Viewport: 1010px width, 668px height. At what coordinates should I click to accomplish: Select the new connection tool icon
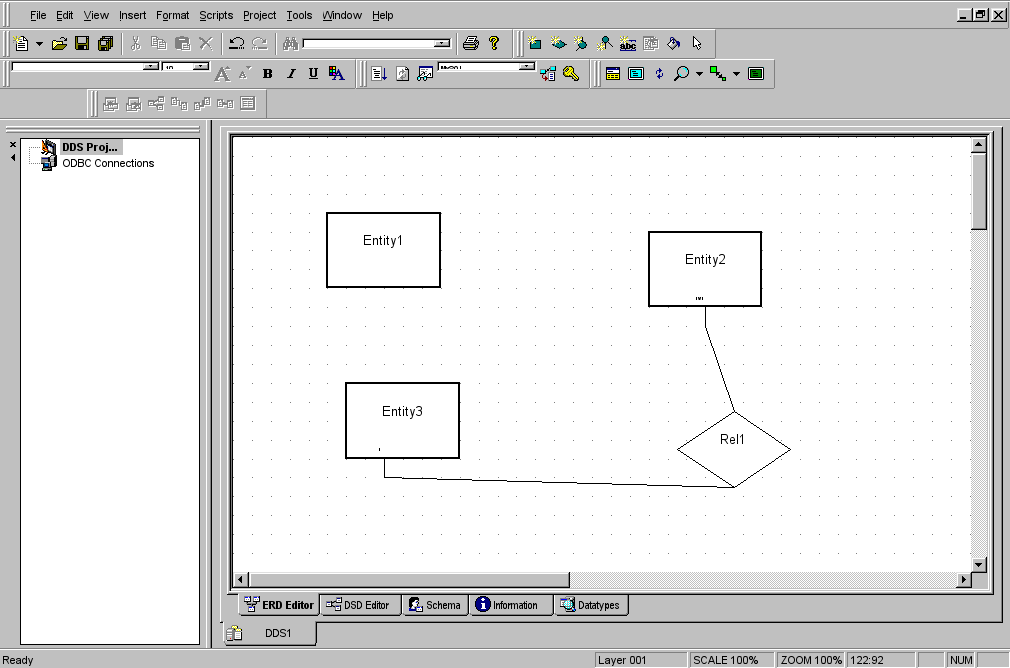click(x=580, y=43)
